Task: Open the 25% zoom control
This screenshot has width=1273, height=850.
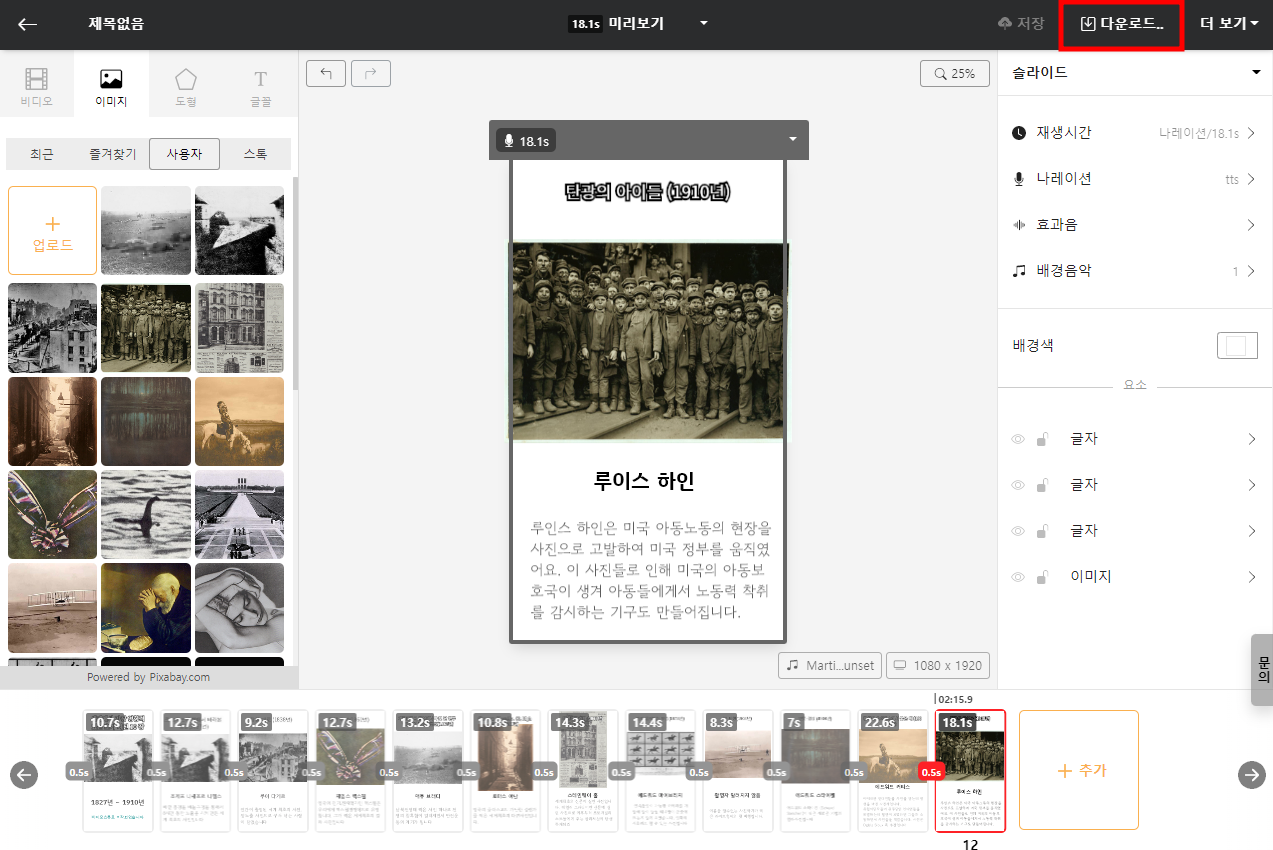Action: pyautogui.click(x=955, y=73)
